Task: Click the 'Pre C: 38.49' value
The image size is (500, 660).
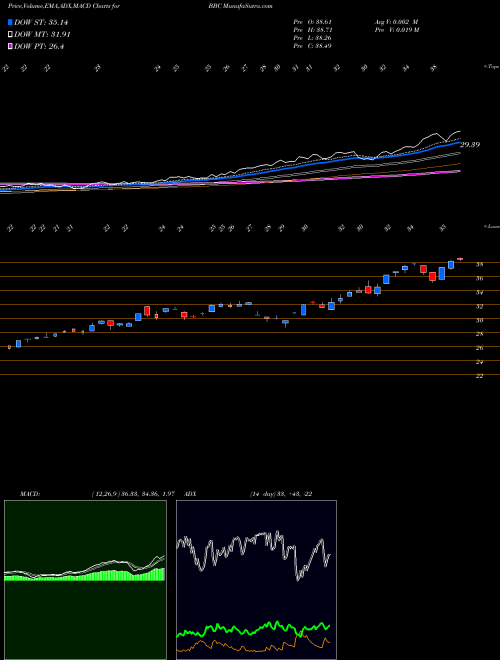Action: pos(312,46)
